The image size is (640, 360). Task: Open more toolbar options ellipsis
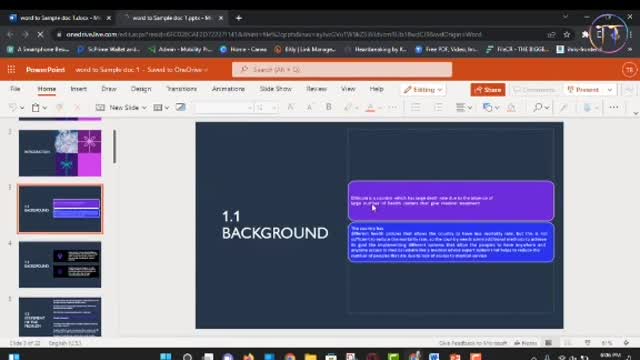point(613,107)
